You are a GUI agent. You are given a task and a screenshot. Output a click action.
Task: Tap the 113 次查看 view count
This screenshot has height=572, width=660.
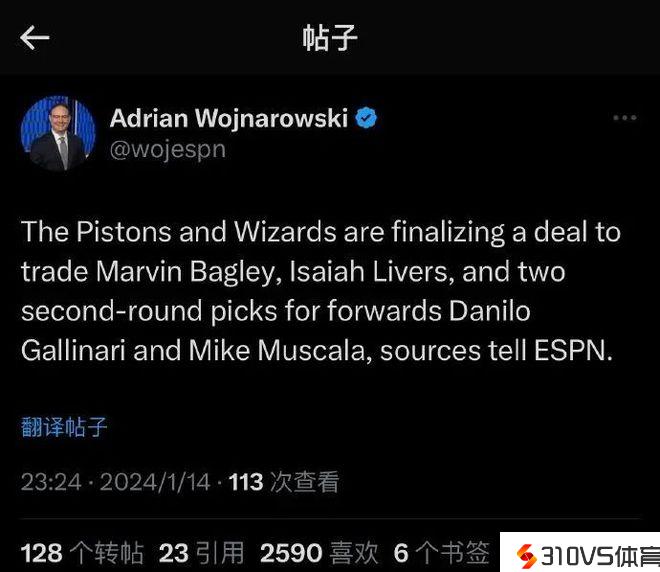284,482
